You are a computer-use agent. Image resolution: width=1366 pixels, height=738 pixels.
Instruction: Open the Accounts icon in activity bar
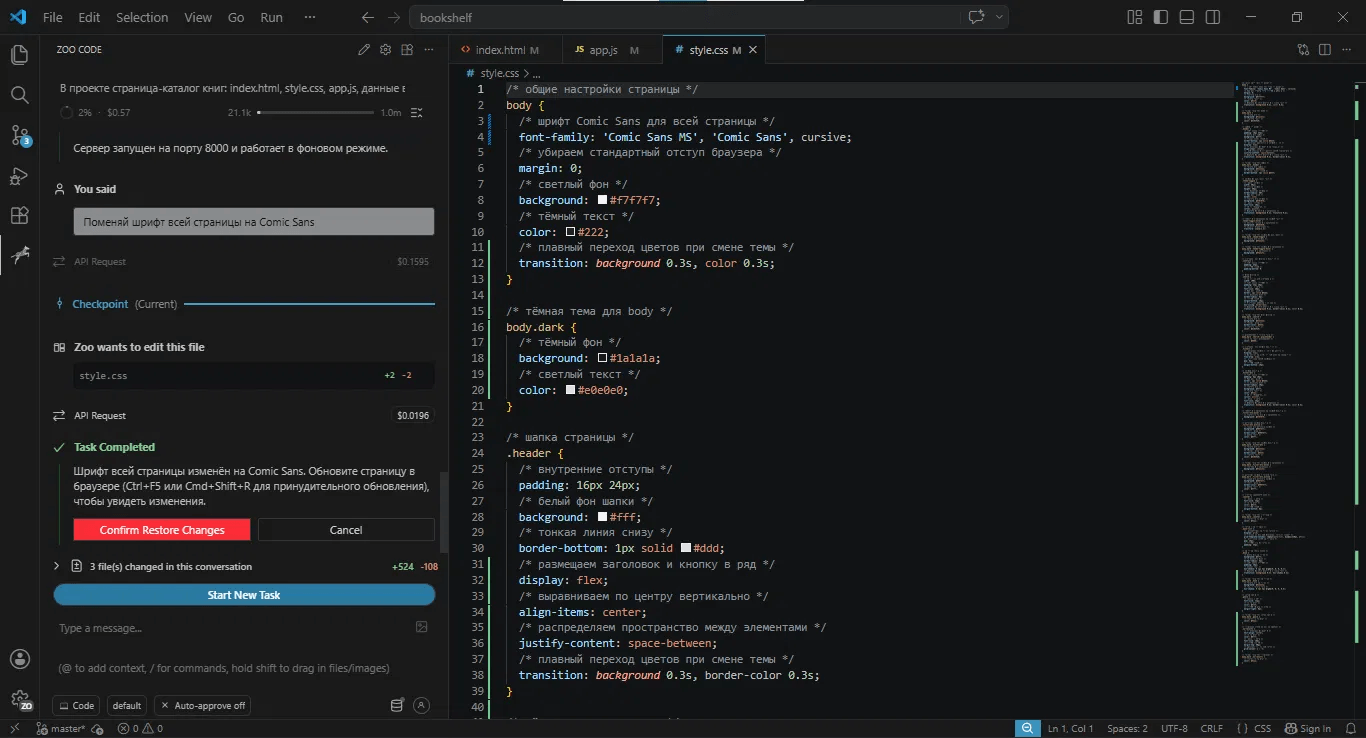[x=19, y=659]
